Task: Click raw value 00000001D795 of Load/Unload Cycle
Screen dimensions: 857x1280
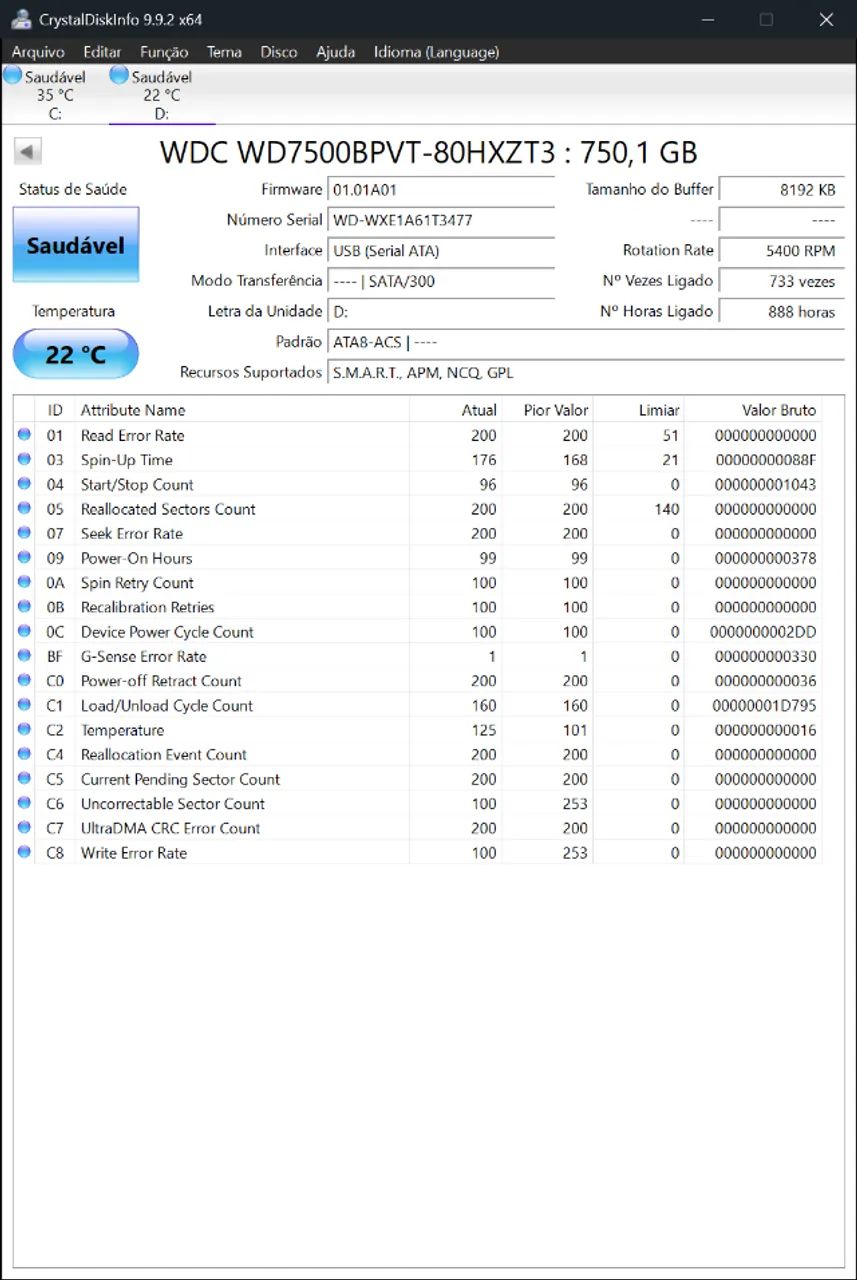Action: 766,705
